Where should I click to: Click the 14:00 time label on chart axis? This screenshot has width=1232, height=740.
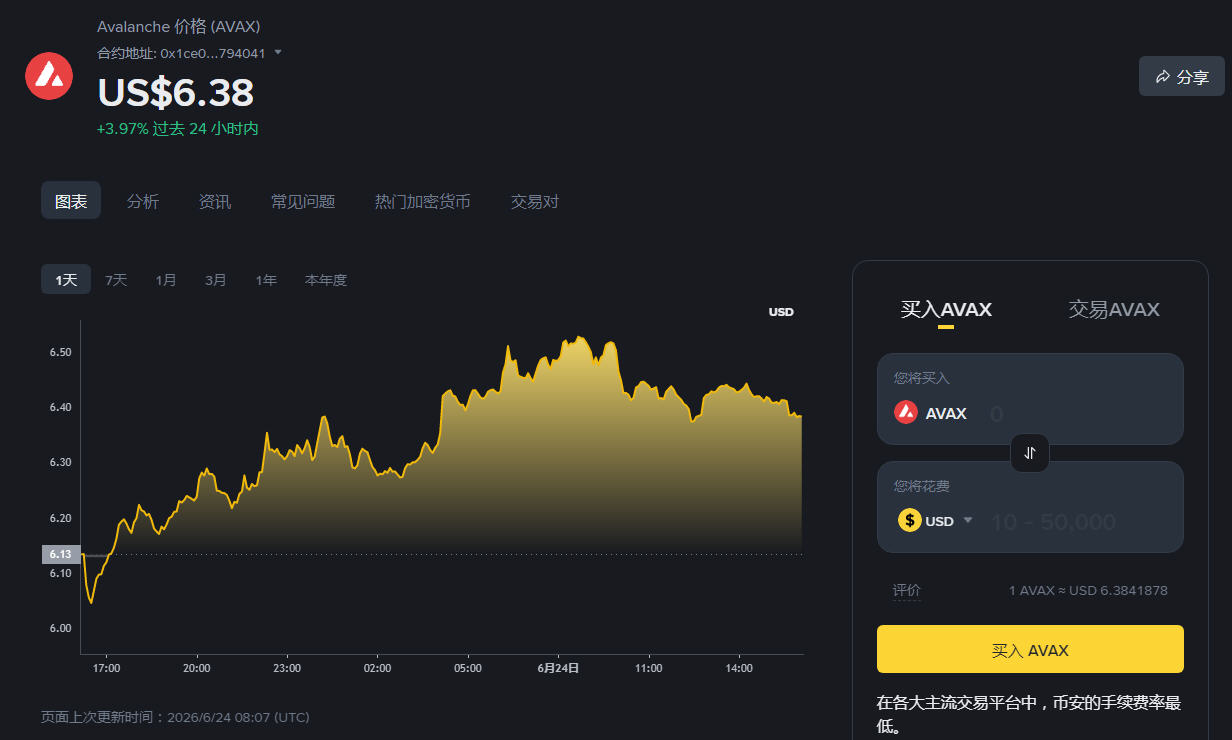(x=739, y=668)
